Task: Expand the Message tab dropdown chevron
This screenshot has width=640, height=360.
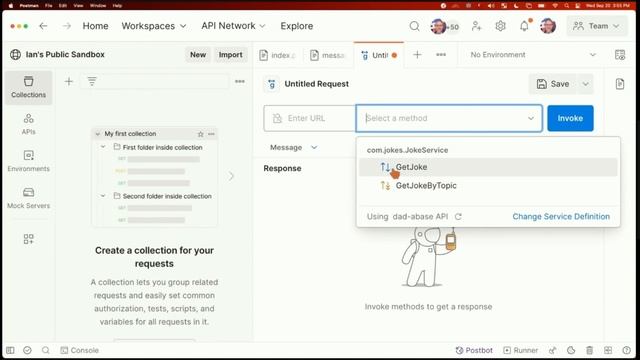Action: 314,147
